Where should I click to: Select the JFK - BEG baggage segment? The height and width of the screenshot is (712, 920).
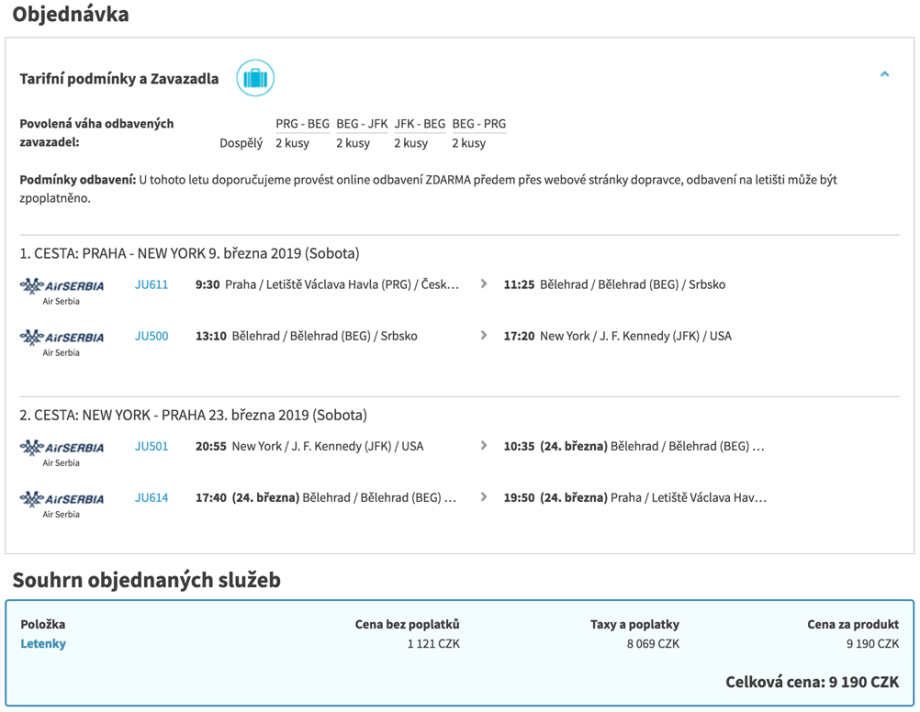(x=419, y=124)
